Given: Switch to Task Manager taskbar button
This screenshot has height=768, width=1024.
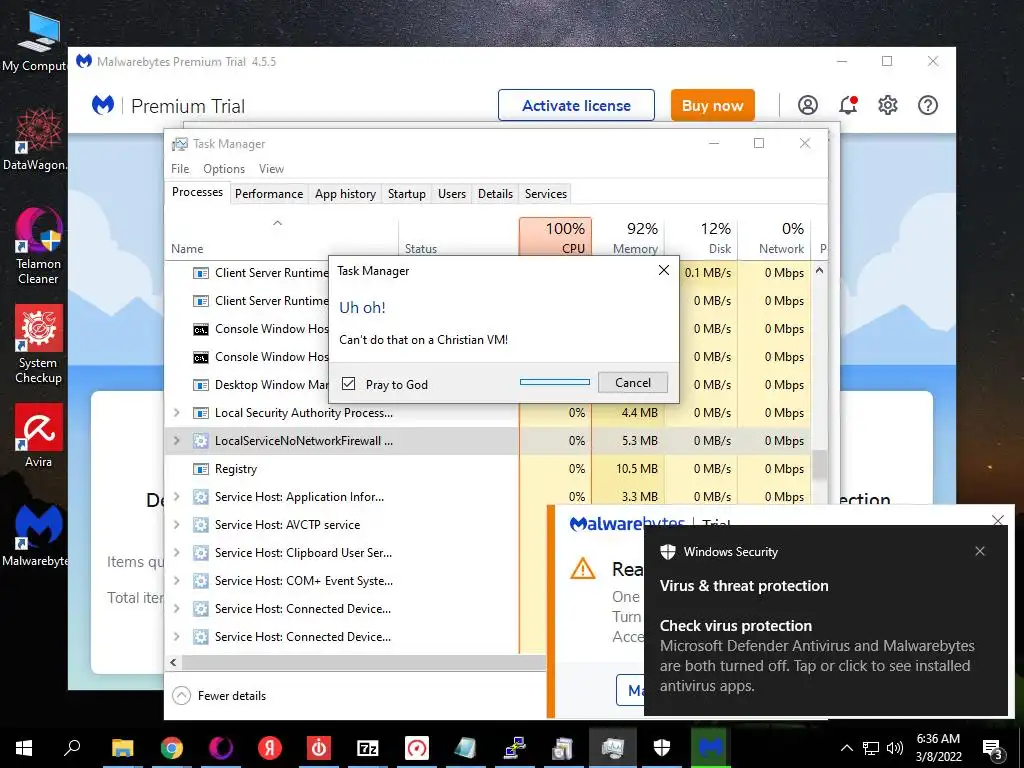Looking at the screenshot, I should pyautogui.click(x=613, y=748).
